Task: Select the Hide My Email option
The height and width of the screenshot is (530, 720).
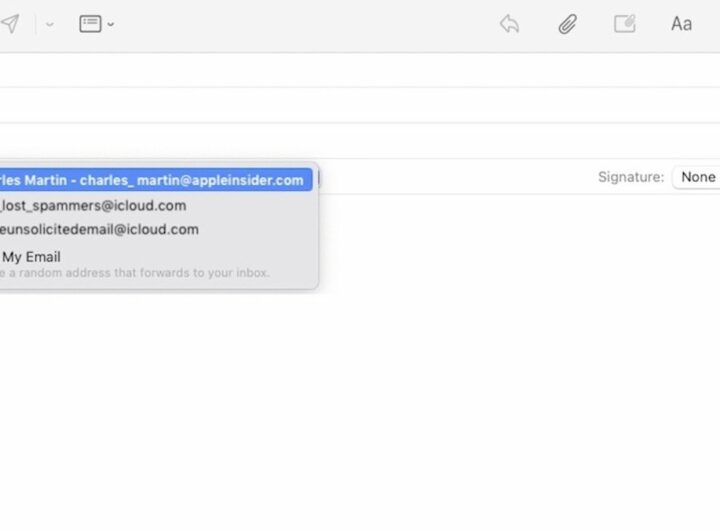Action: click(31, 257)
